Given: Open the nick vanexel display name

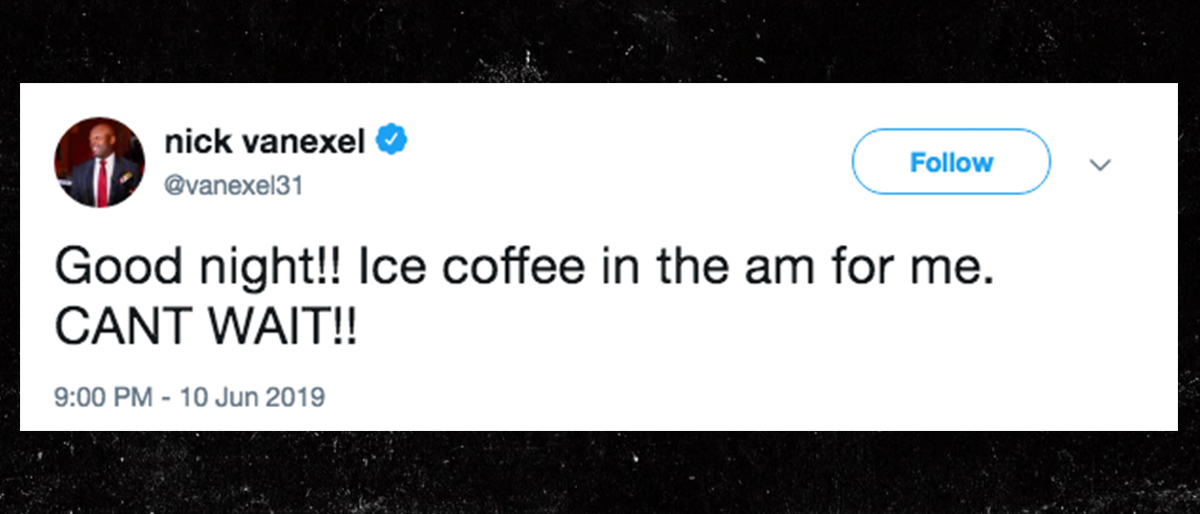Looking at the screenshot, I should pos(264,143).
